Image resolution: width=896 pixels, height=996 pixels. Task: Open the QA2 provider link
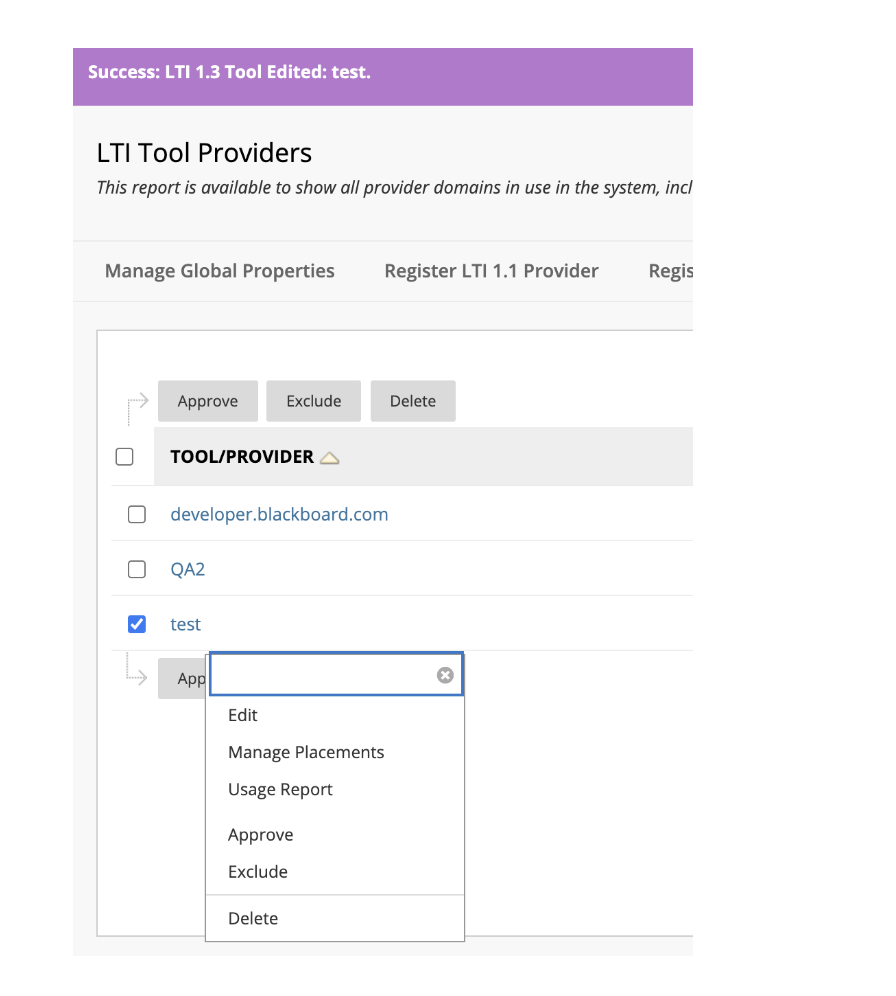(187, 569)
